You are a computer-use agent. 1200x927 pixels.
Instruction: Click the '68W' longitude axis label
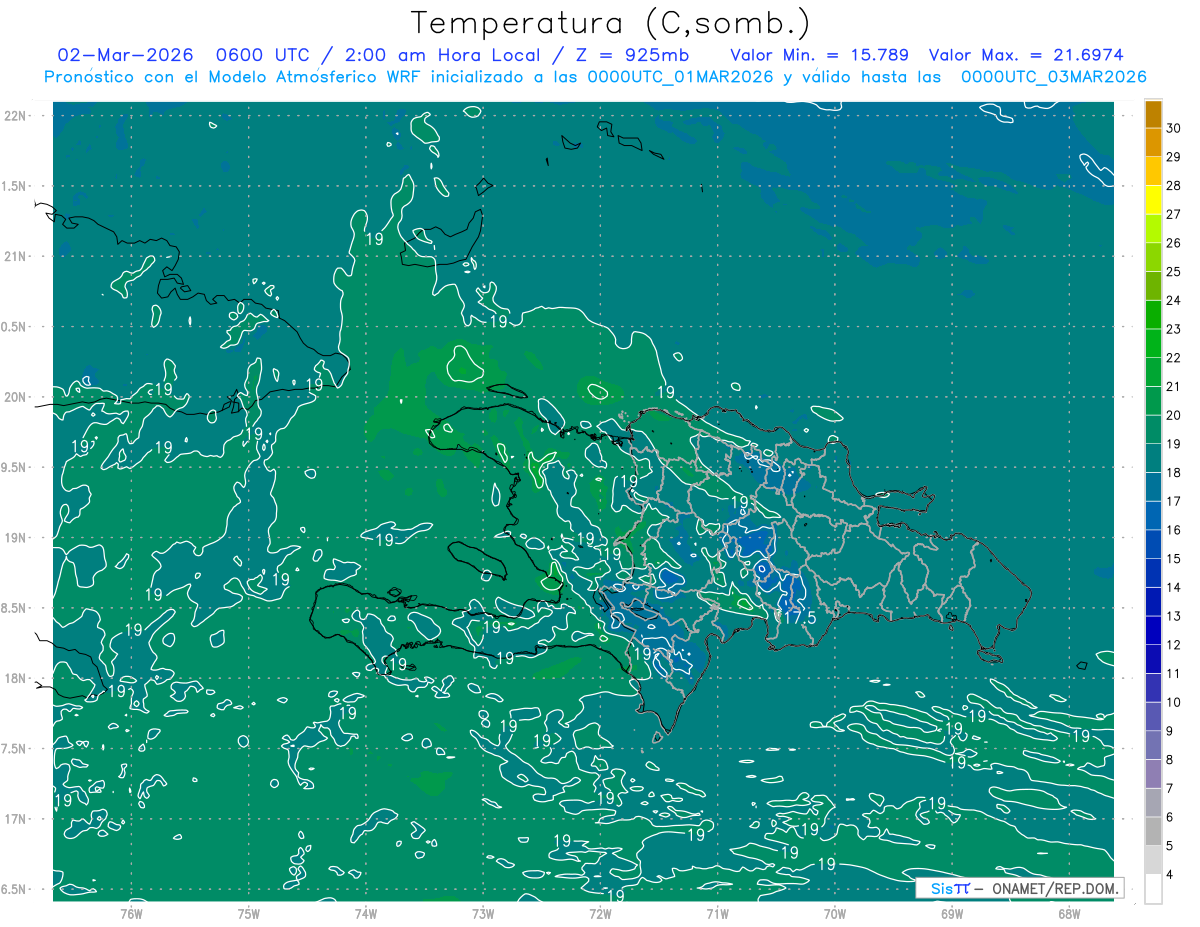[1068, 913]
